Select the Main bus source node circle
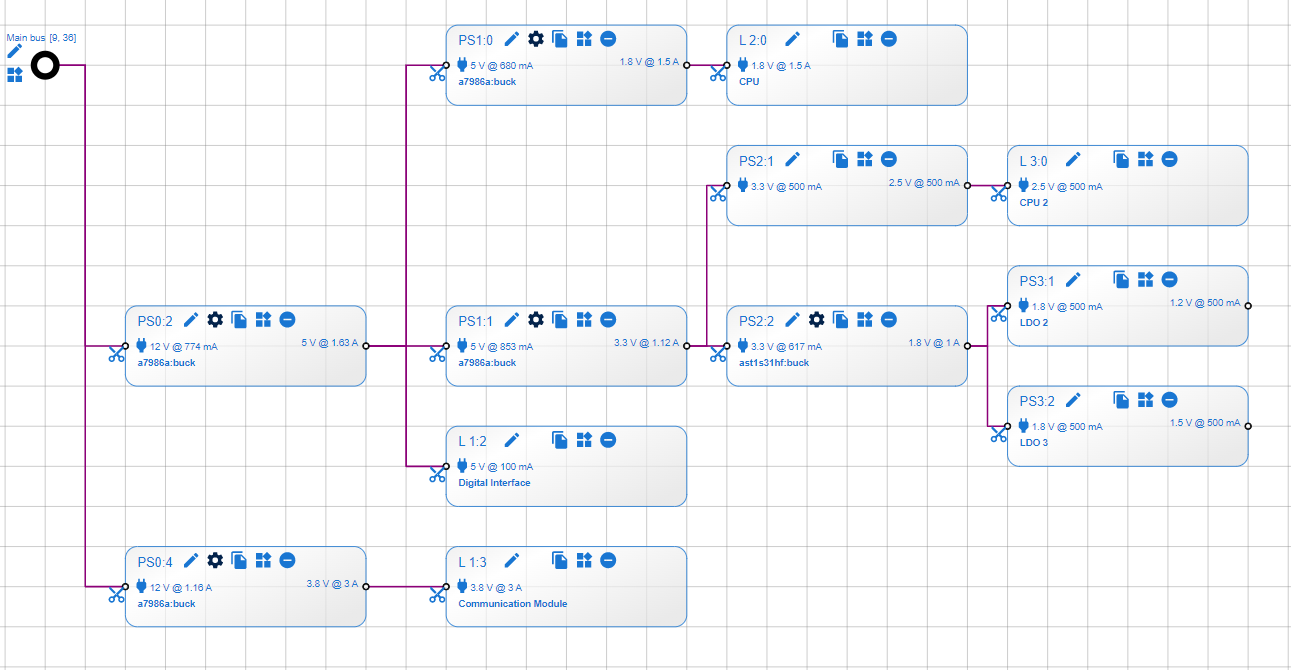Screen dimensions: 1291x670 (45, 66)
